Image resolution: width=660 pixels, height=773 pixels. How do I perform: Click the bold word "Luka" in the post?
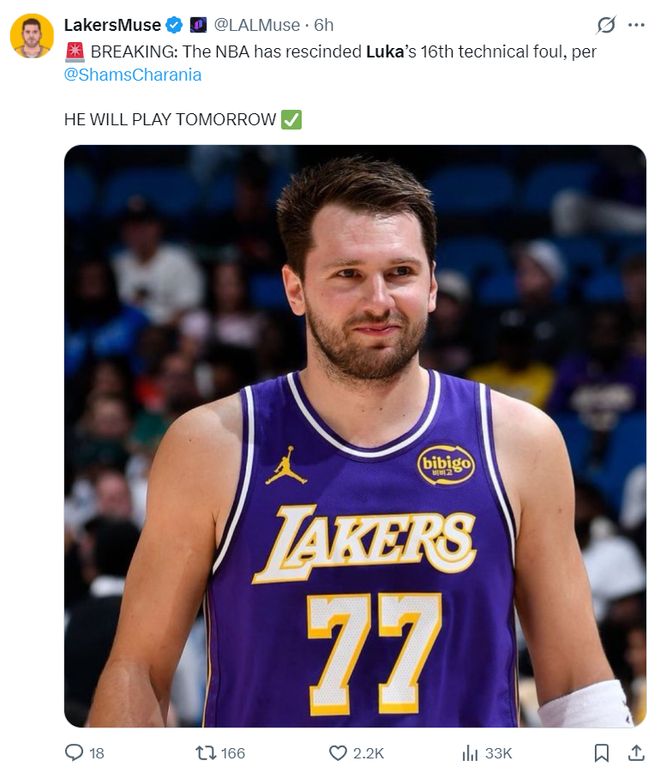tap(385, 51)
